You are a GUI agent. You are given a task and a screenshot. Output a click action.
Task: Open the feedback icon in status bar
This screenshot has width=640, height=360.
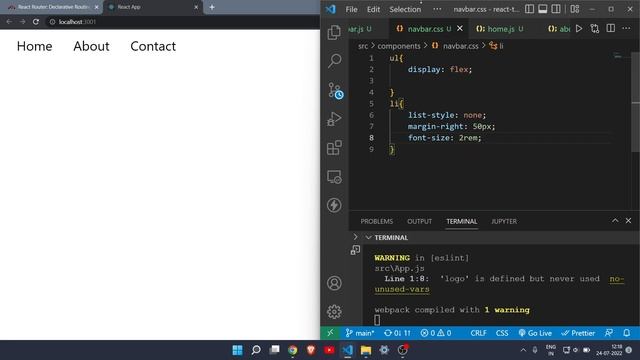point(609,333)
